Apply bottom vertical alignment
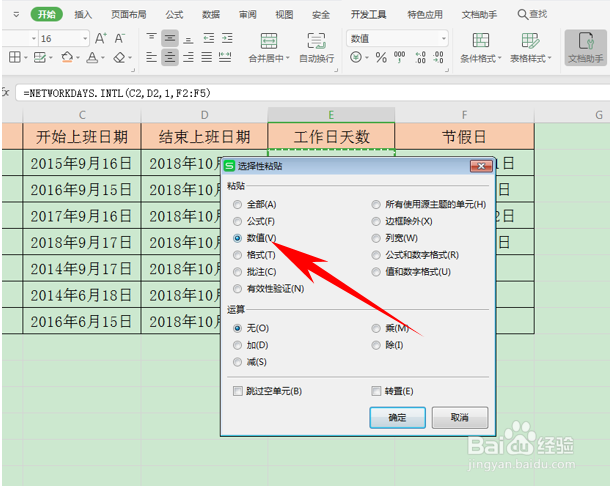Screen dimensions: 610x486 tap(189, 39)
